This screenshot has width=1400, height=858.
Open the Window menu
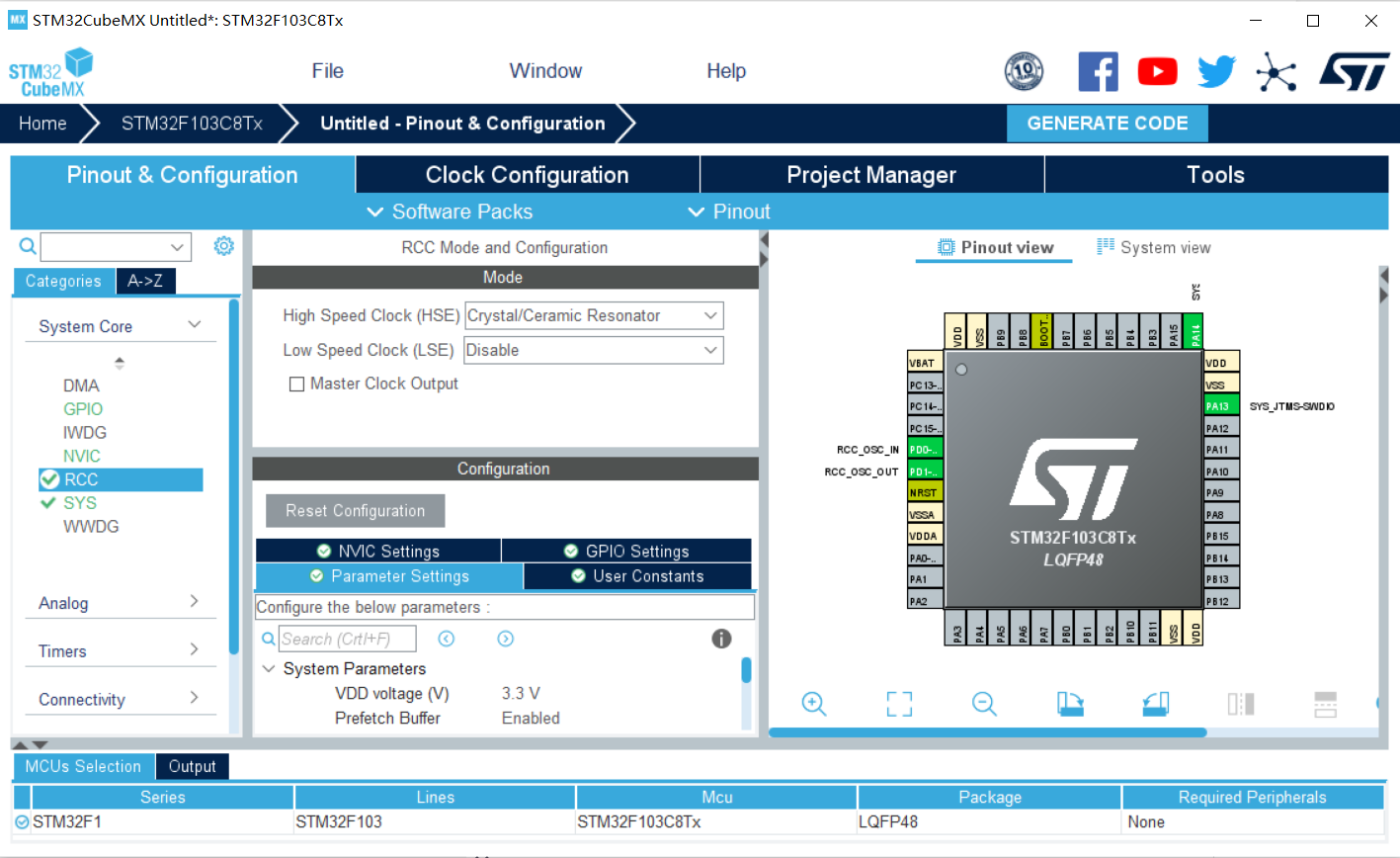click(x=544, y=70)
